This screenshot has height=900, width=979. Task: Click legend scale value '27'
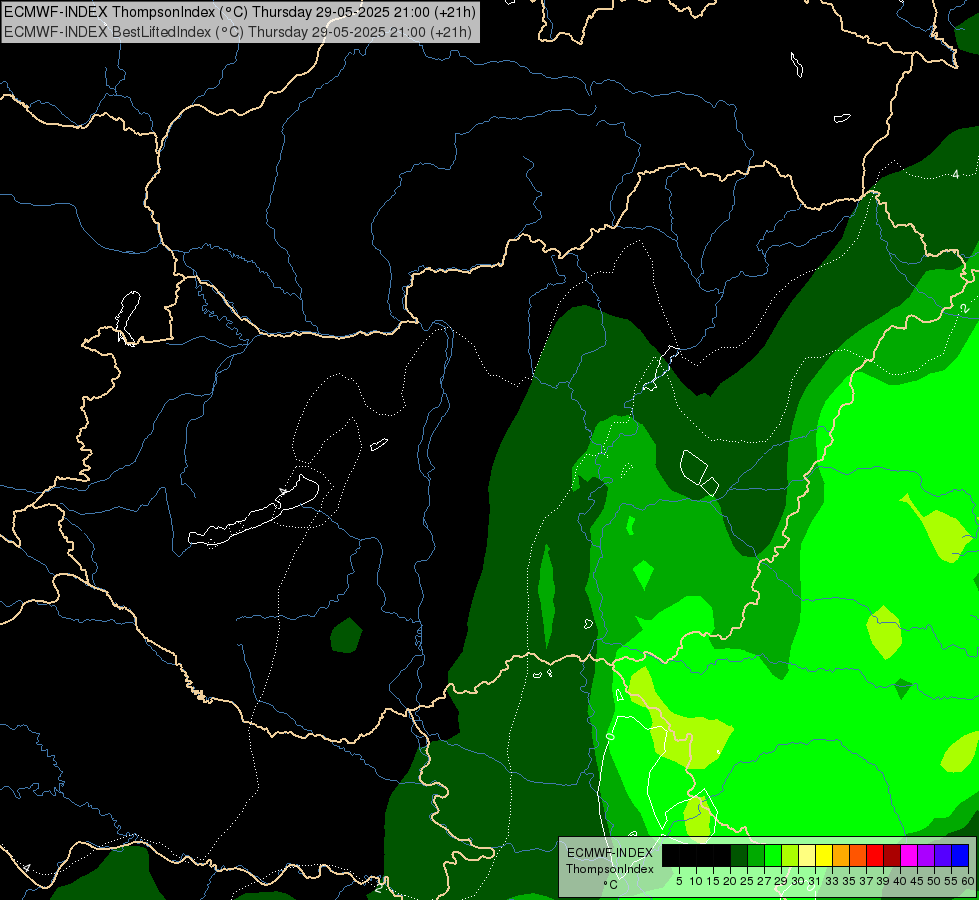coord(764,881)
